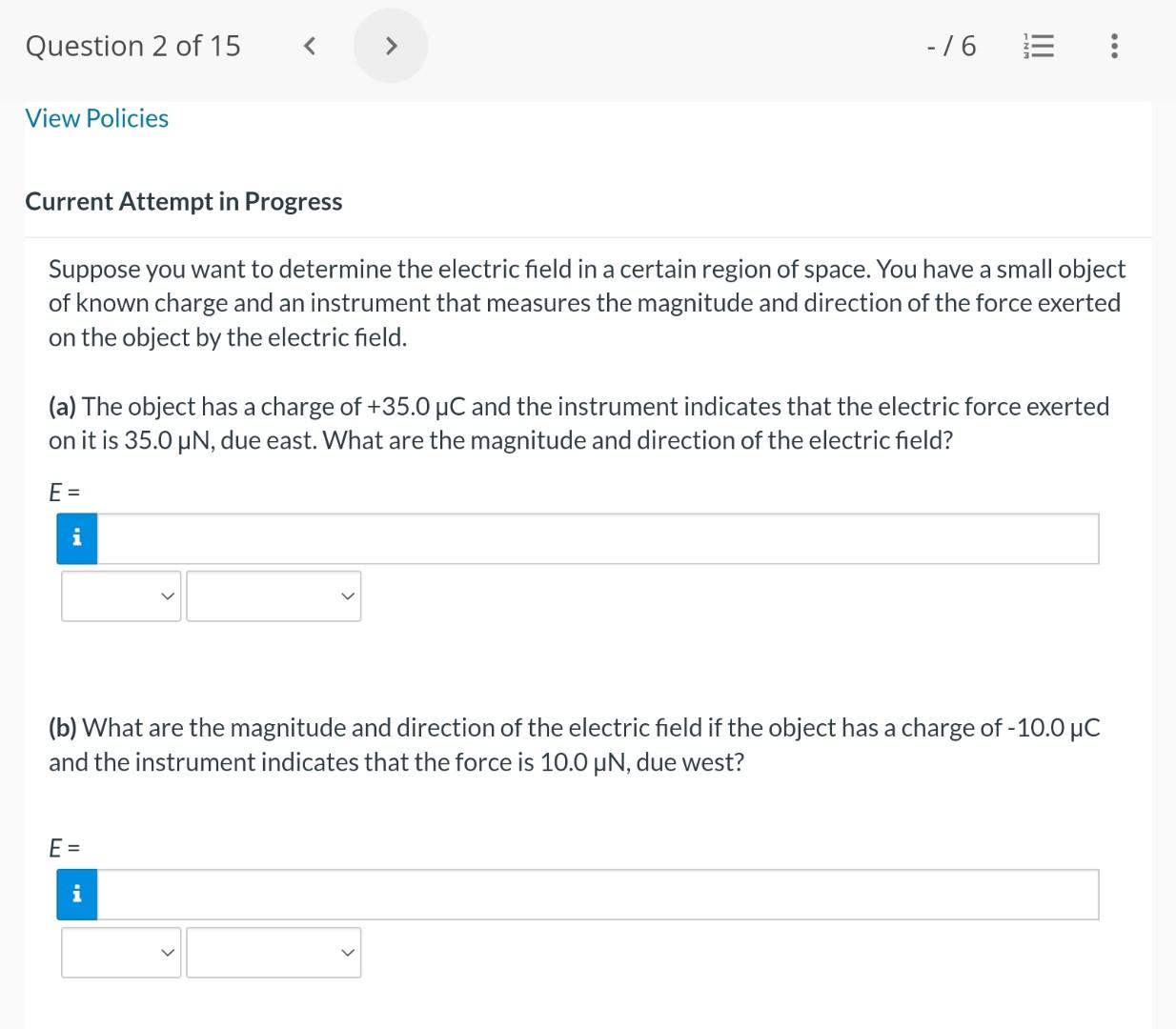
Task: Click the 'Question 2 of 15' heading
Action: [x=133, y=46]
